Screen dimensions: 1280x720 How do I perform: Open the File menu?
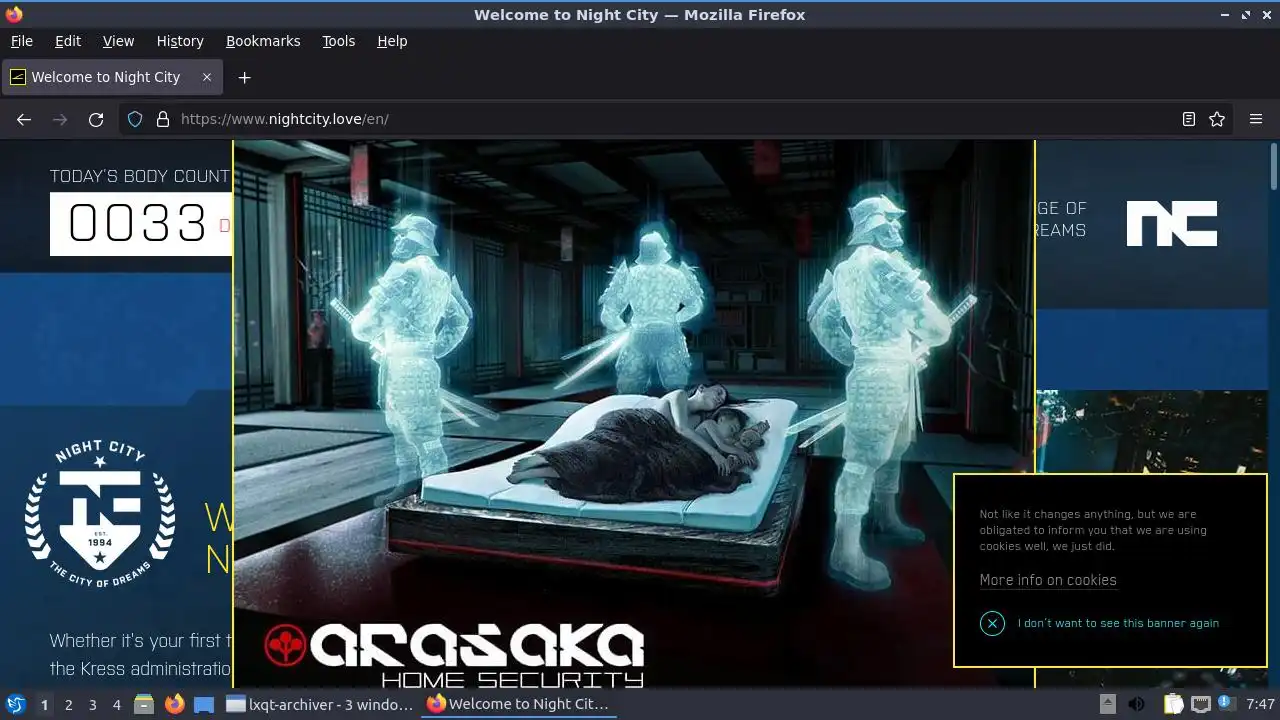pos(22,41)
